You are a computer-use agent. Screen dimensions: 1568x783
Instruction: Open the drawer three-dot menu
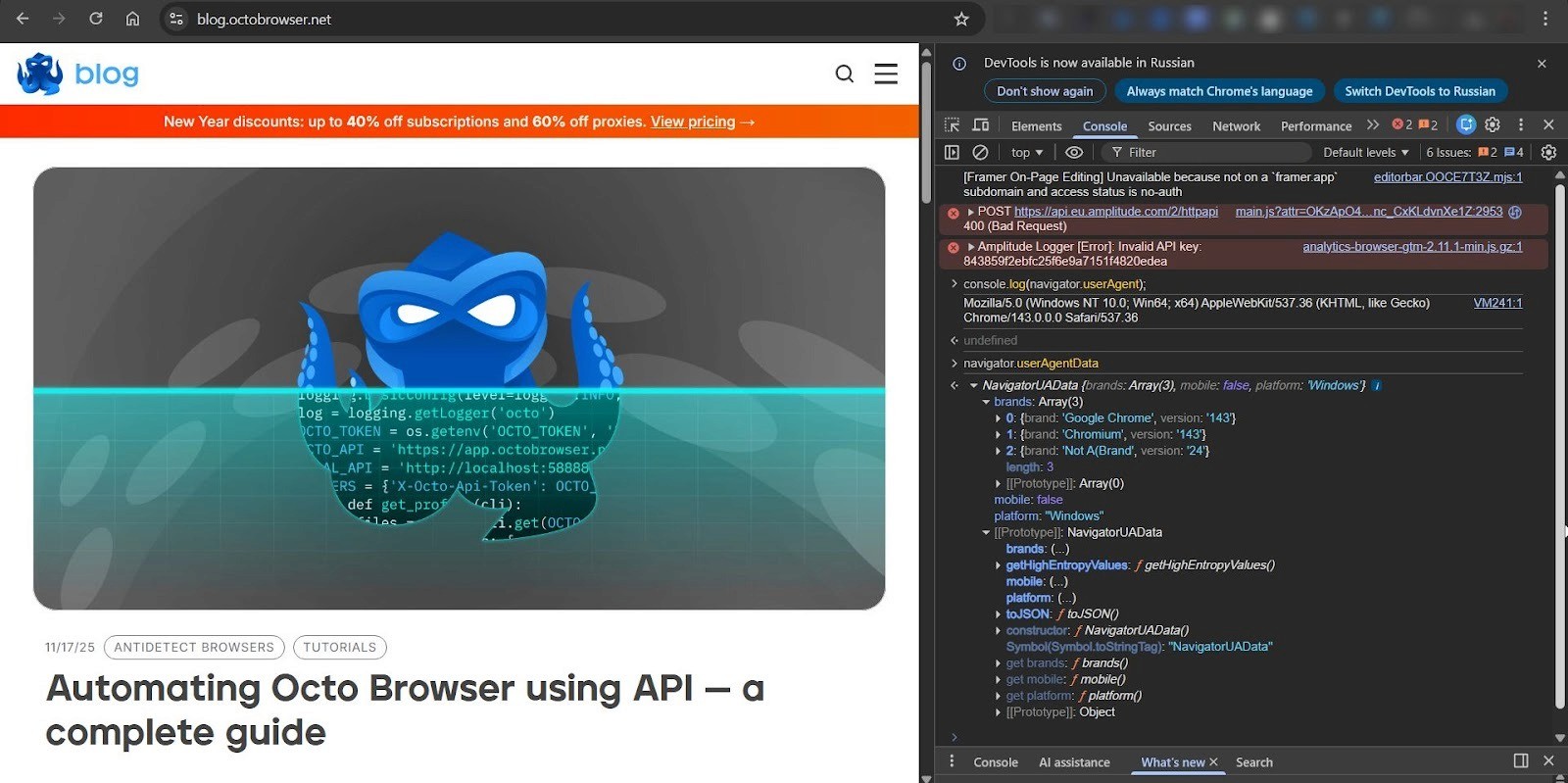pyautogui.click(x=952, y=761)
